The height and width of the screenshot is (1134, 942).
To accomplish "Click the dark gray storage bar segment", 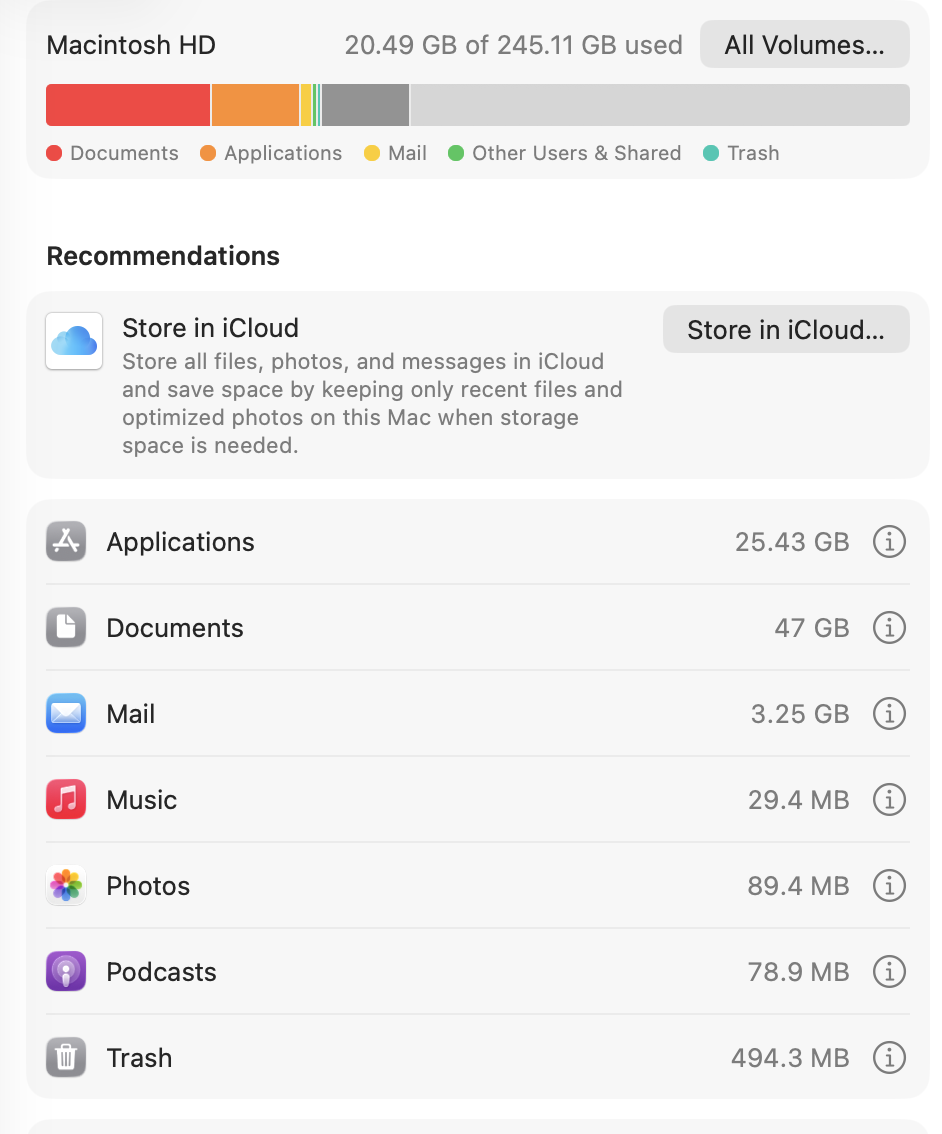I will coord(365,105).
